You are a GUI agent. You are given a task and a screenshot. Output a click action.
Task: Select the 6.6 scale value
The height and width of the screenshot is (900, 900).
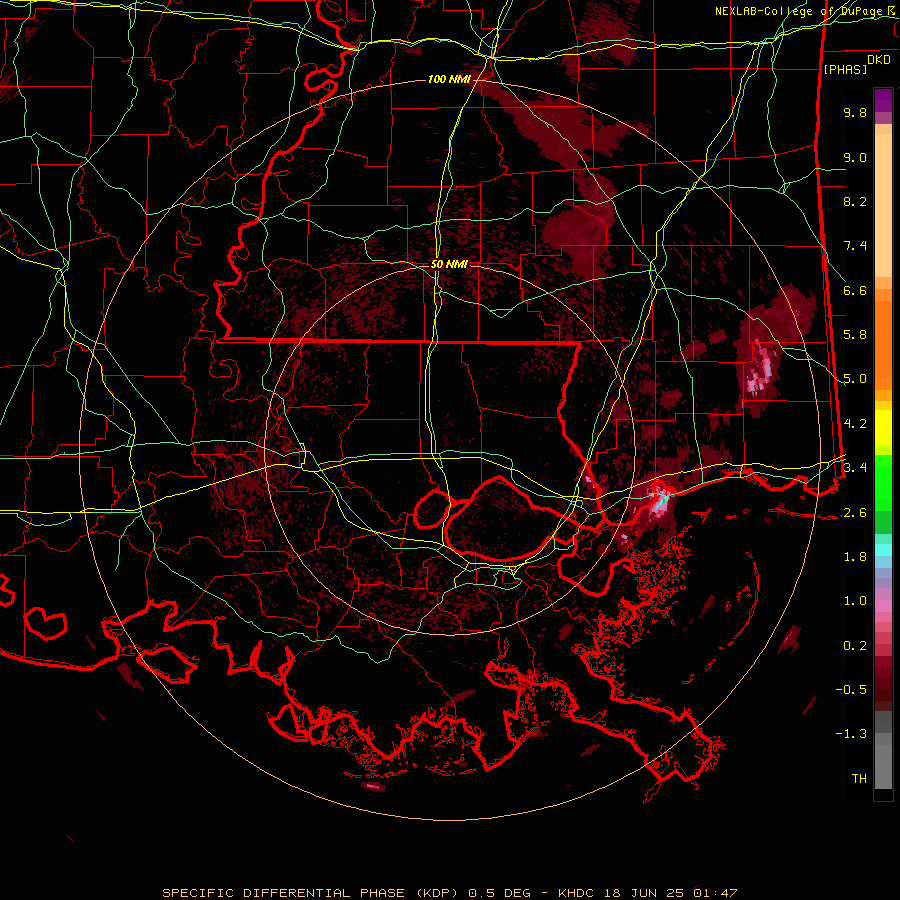click(855, 290)
